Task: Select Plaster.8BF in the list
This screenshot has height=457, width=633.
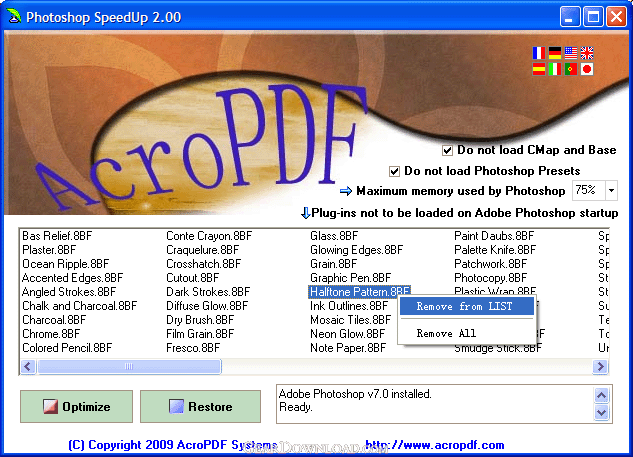Action: pyautogui.click(x=49, y=250)
